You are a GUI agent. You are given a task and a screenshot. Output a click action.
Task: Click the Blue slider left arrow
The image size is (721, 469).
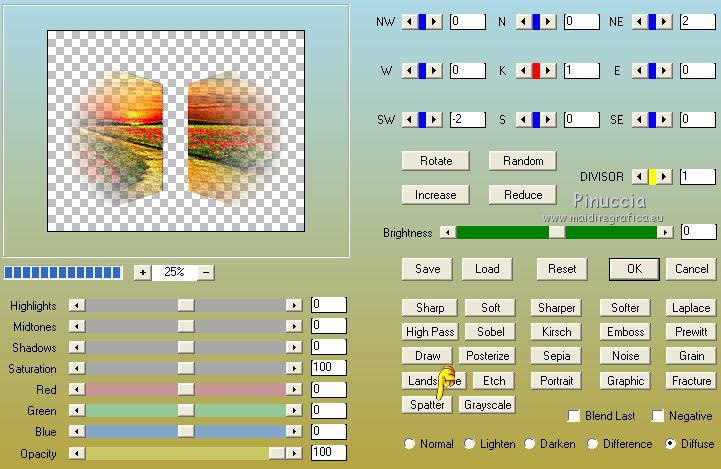tap(77, 431)
